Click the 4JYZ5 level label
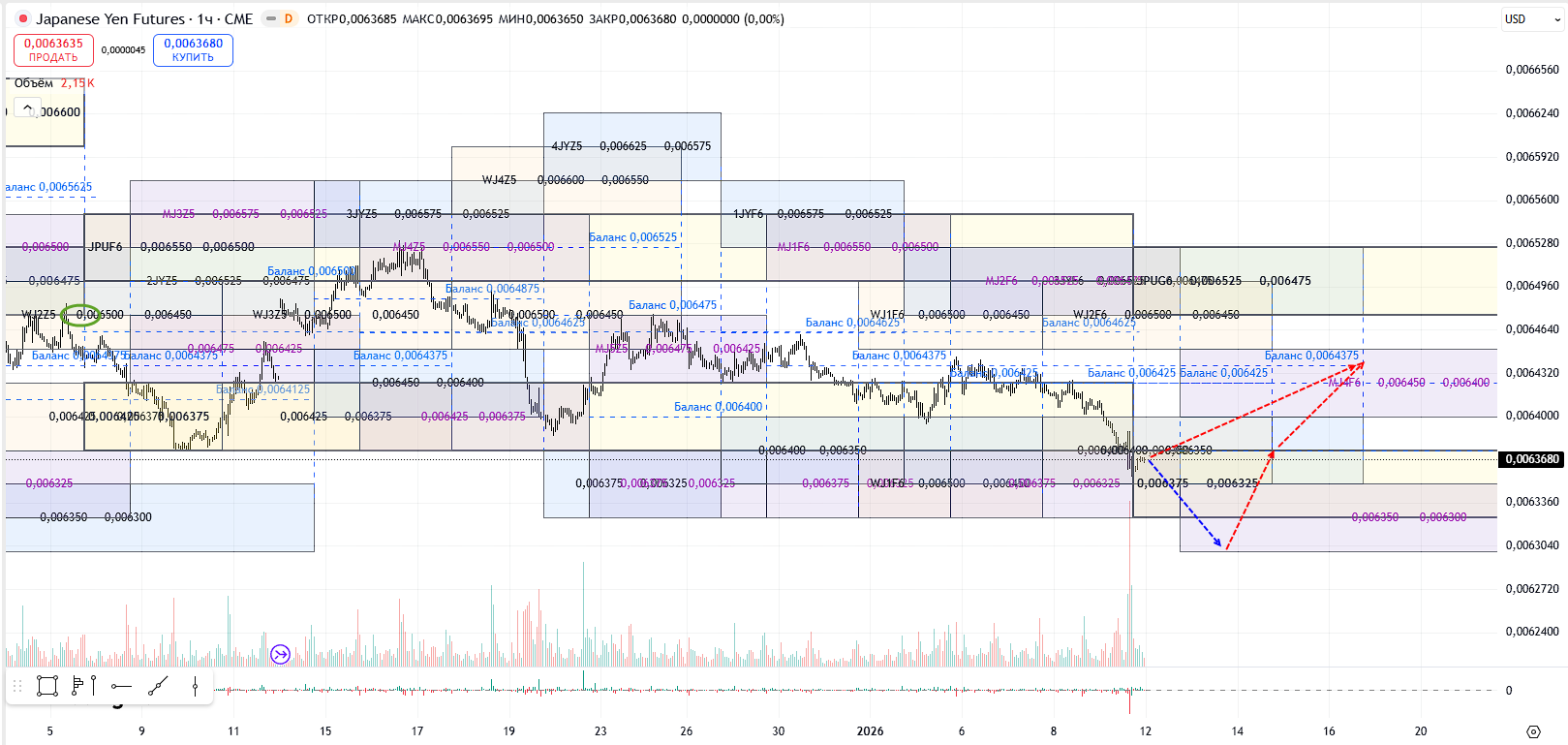This screenshot has width=1568, height=745. point(567,146)
